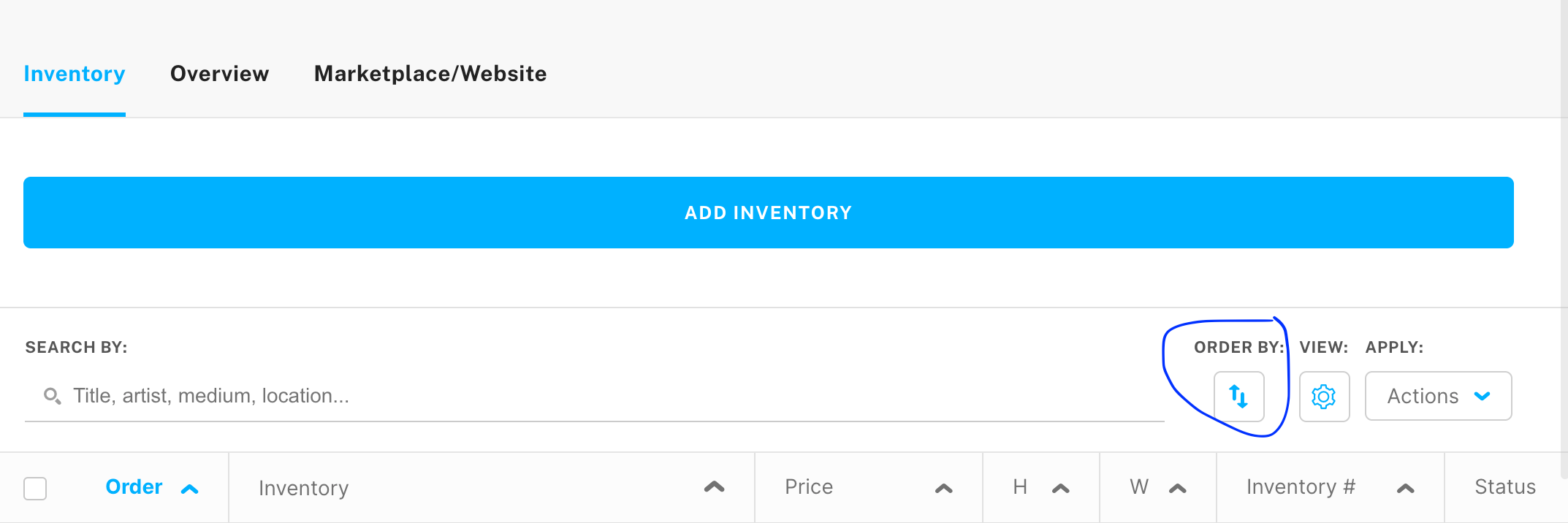Sort by Inventory # column chevron
Screen dimensions: 1568x523
coord(1405,488)
